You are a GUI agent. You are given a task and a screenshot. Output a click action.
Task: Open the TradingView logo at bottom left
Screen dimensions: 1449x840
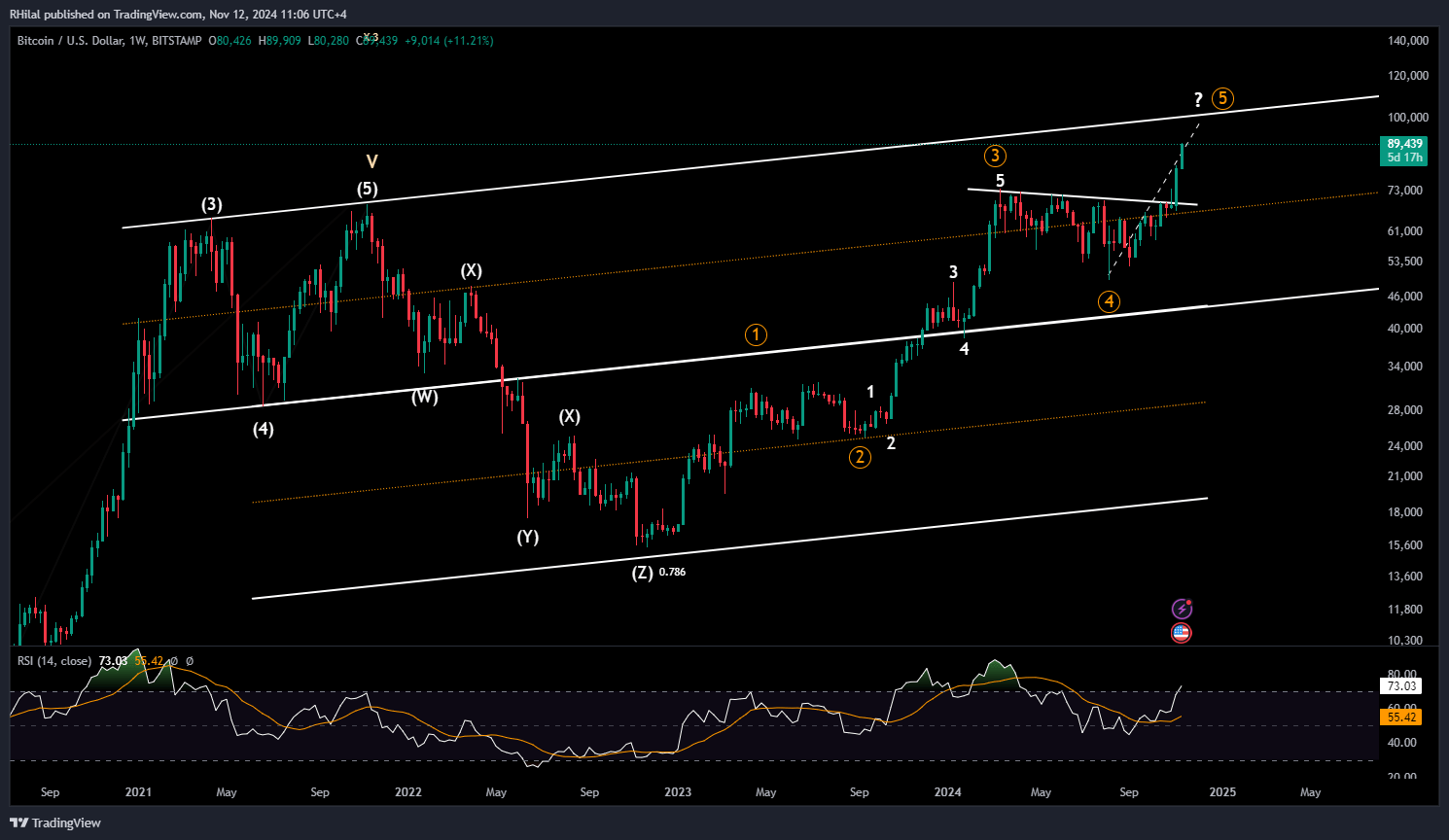(56, 822)
